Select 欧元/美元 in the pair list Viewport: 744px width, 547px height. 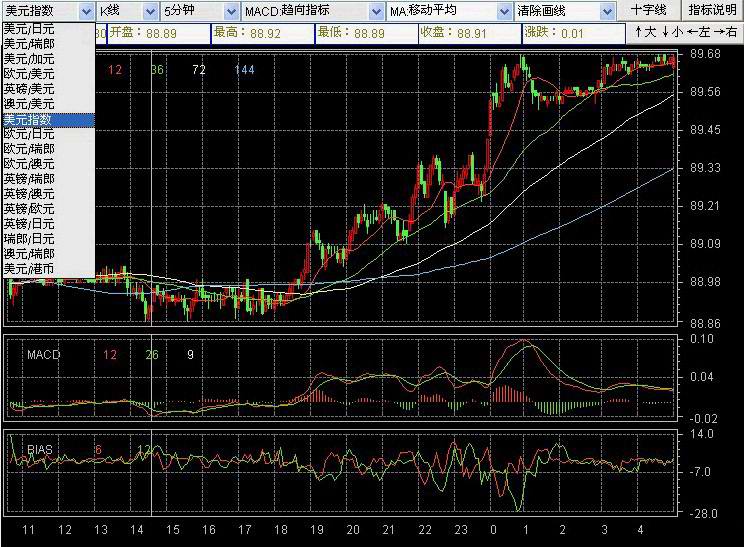click(x=48, y=74)
